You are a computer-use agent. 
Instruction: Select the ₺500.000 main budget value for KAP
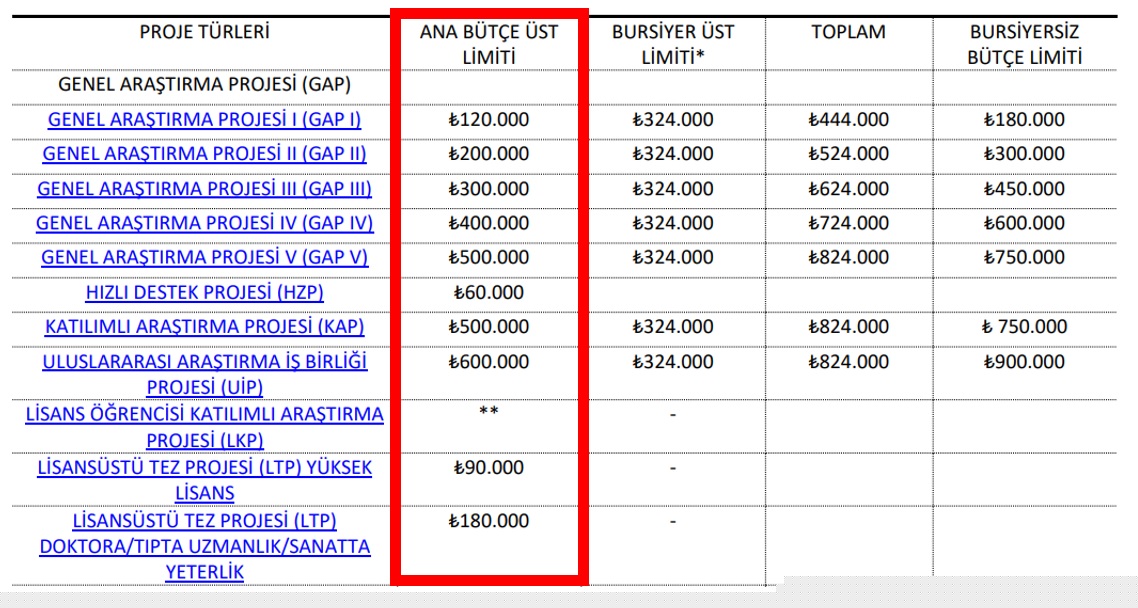click(x=488, y=326)
